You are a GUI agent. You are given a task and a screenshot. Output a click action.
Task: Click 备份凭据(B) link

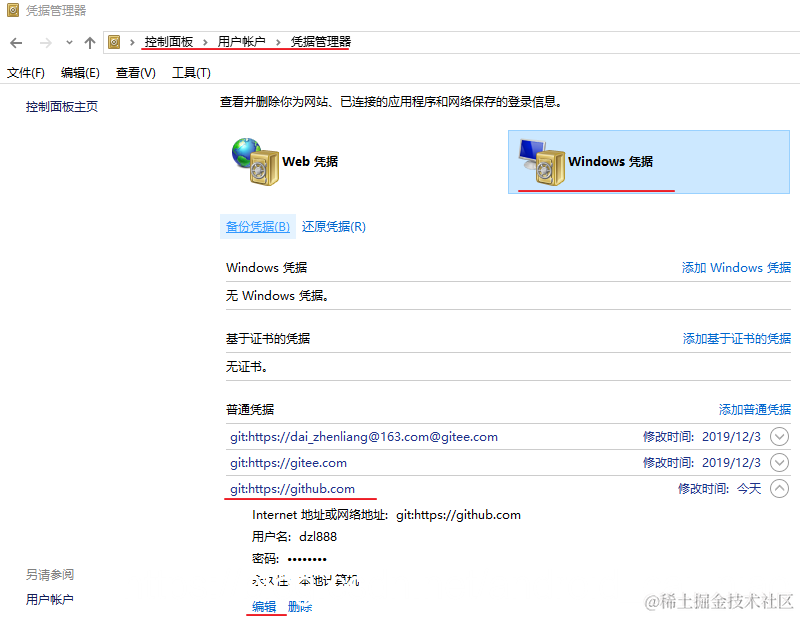[x=258, y=227]
